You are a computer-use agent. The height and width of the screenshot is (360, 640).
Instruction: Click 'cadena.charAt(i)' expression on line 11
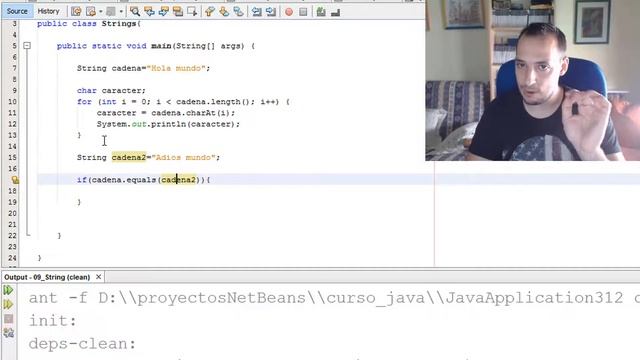pyautogui.click(x=191, y=113)
